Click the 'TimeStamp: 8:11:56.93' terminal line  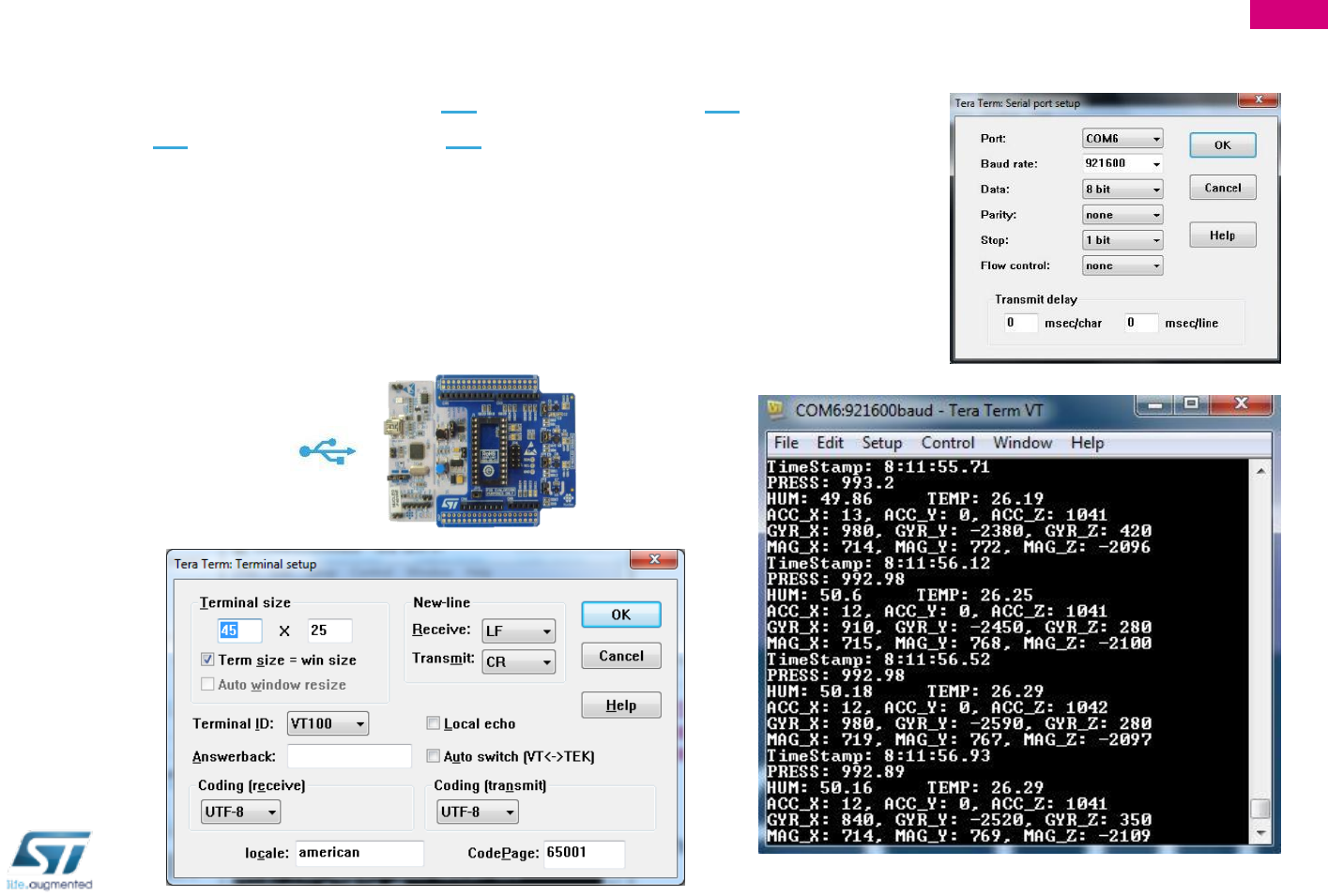click(878, 755)
